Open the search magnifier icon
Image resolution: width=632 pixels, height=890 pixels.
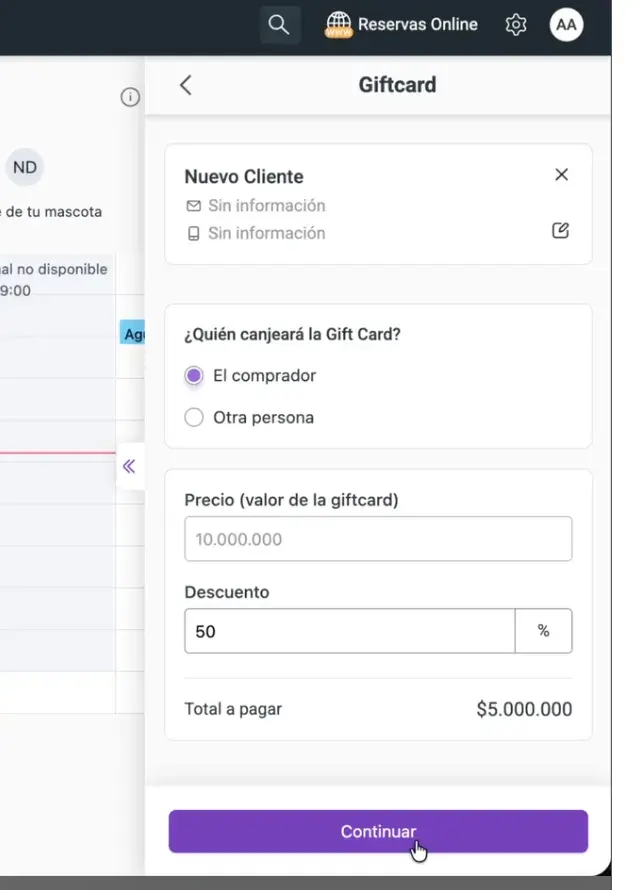(279, 25)
